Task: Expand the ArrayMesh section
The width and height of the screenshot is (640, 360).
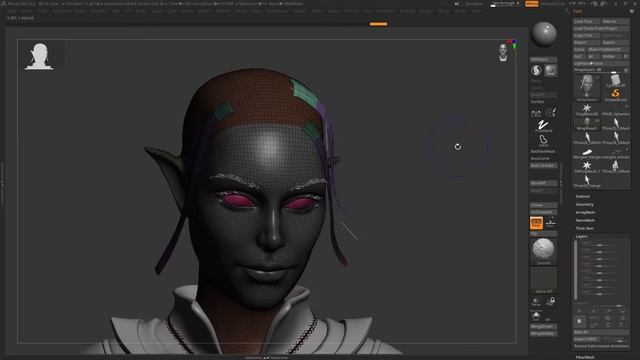Action: point(585,213)
